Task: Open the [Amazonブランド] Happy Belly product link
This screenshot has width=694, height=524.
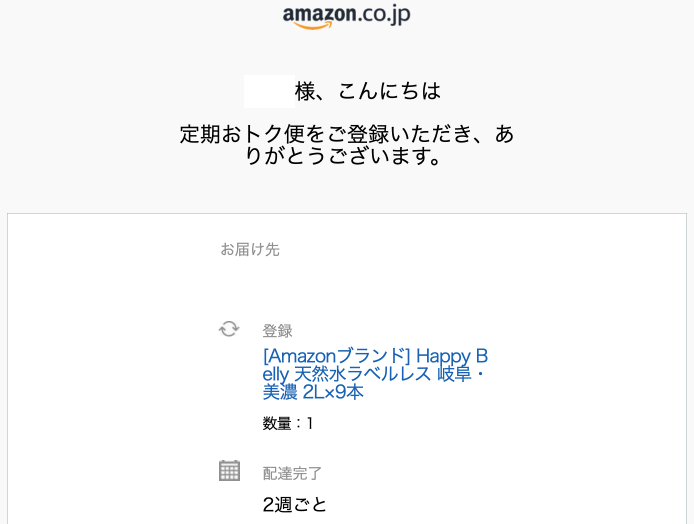Action: tap(375, 356)
